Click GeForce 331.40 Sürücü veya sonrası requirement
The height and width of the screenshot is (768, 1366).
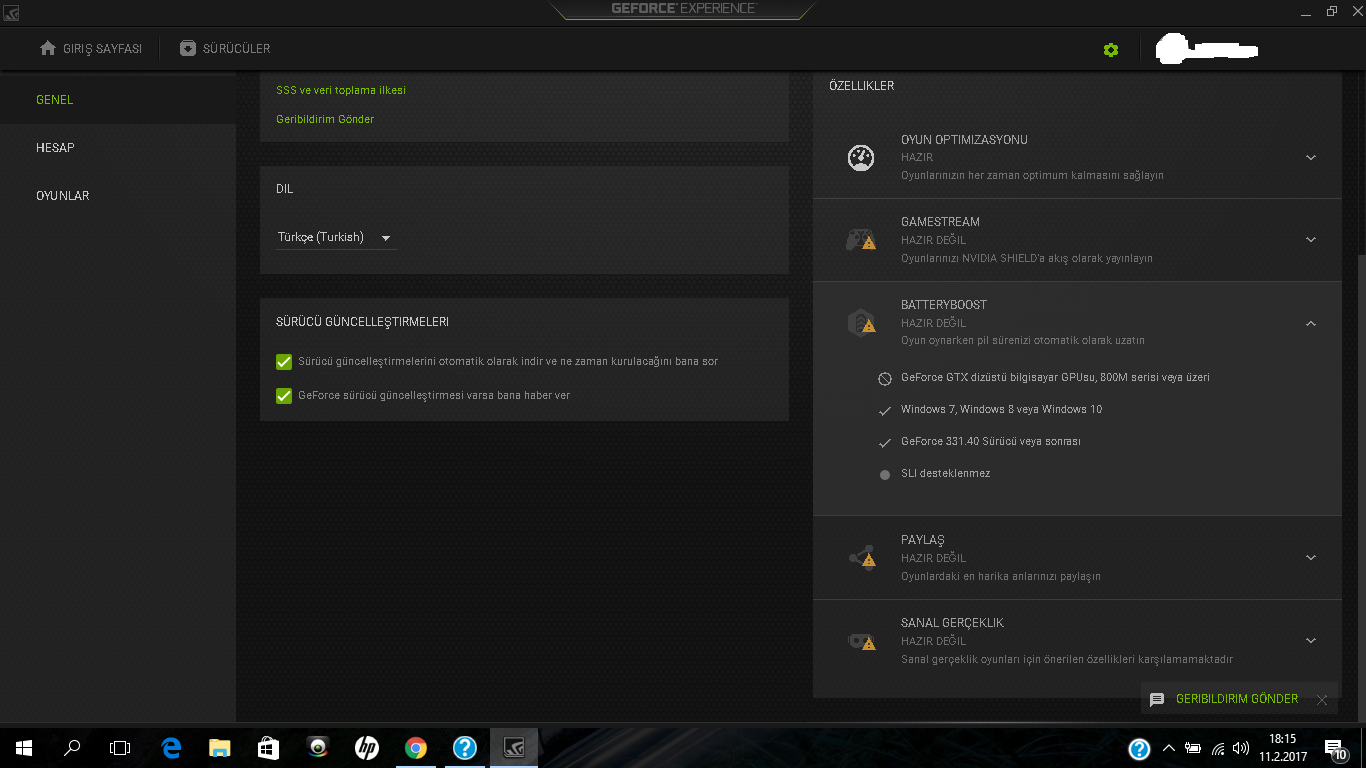(990, 442)
